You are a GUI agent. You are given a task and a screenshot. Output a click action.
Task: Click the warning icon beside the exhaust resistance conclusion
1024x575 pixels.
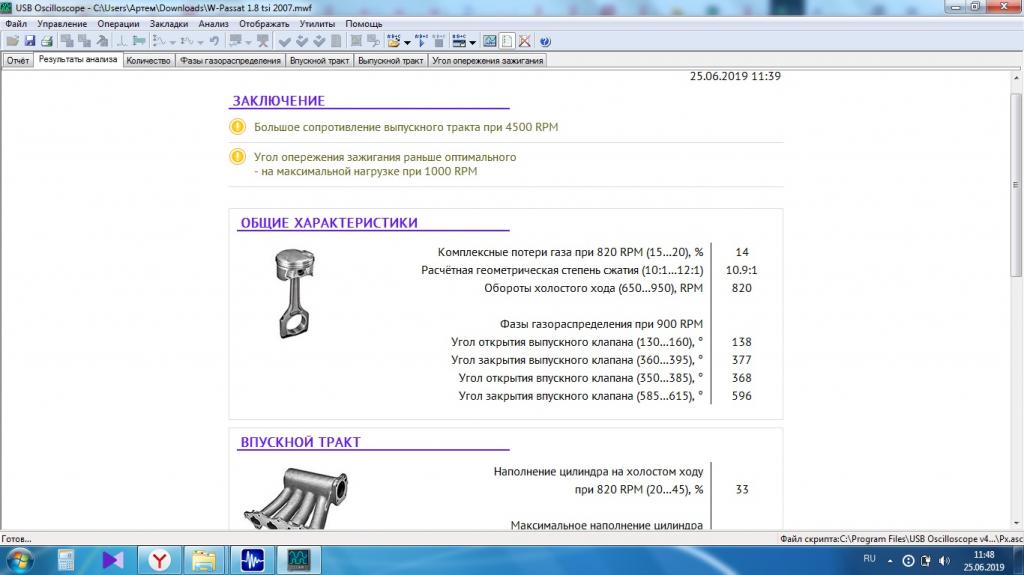238,126
